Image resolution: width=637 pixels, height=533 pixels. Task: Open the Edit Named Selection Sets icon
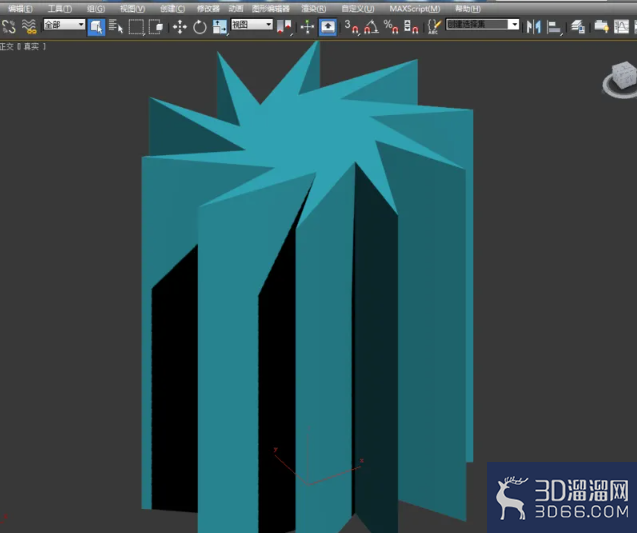434,27
